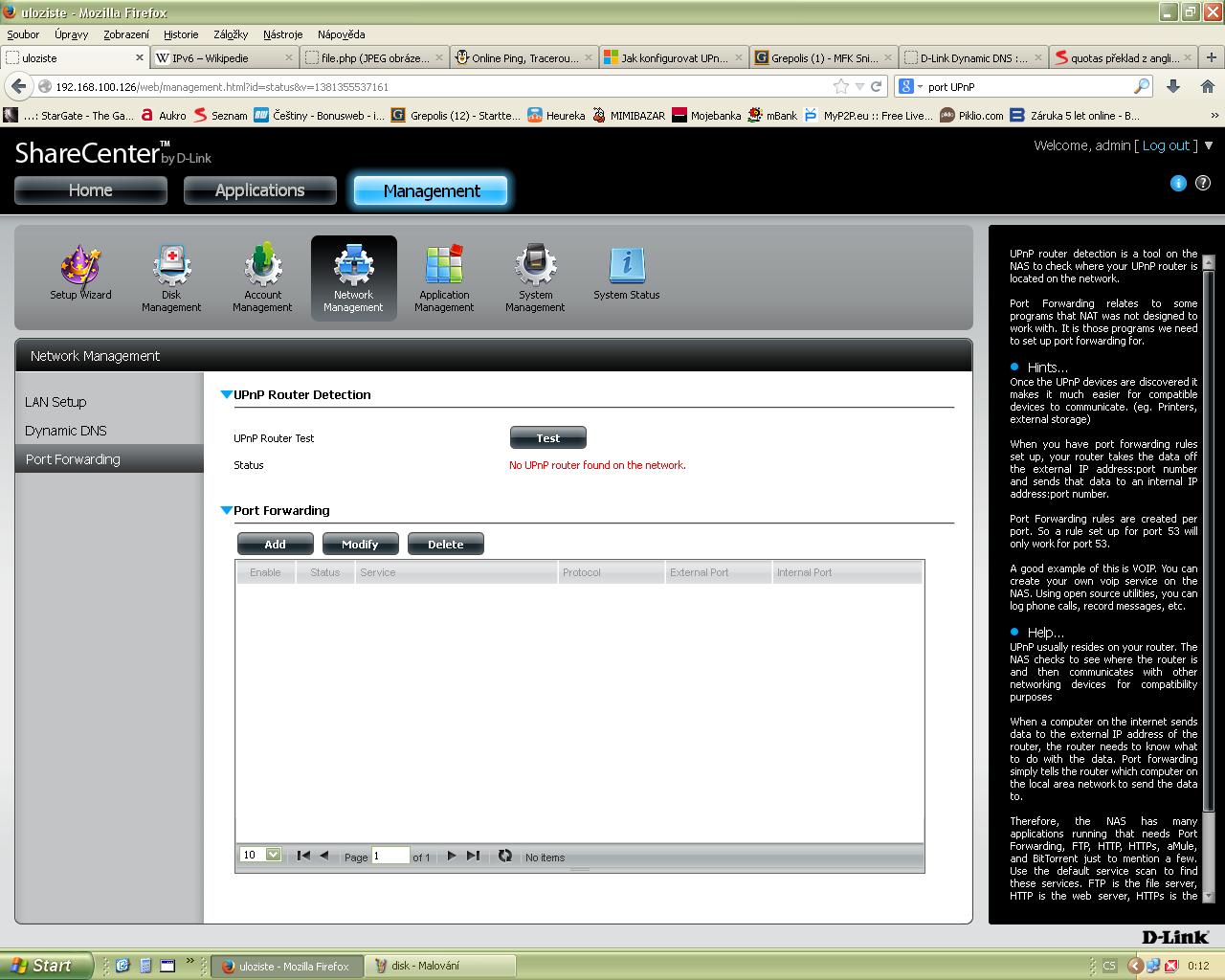Open disk - Malování taskbar item
This screenshot has height=980, width=1225.
(442, 966)
